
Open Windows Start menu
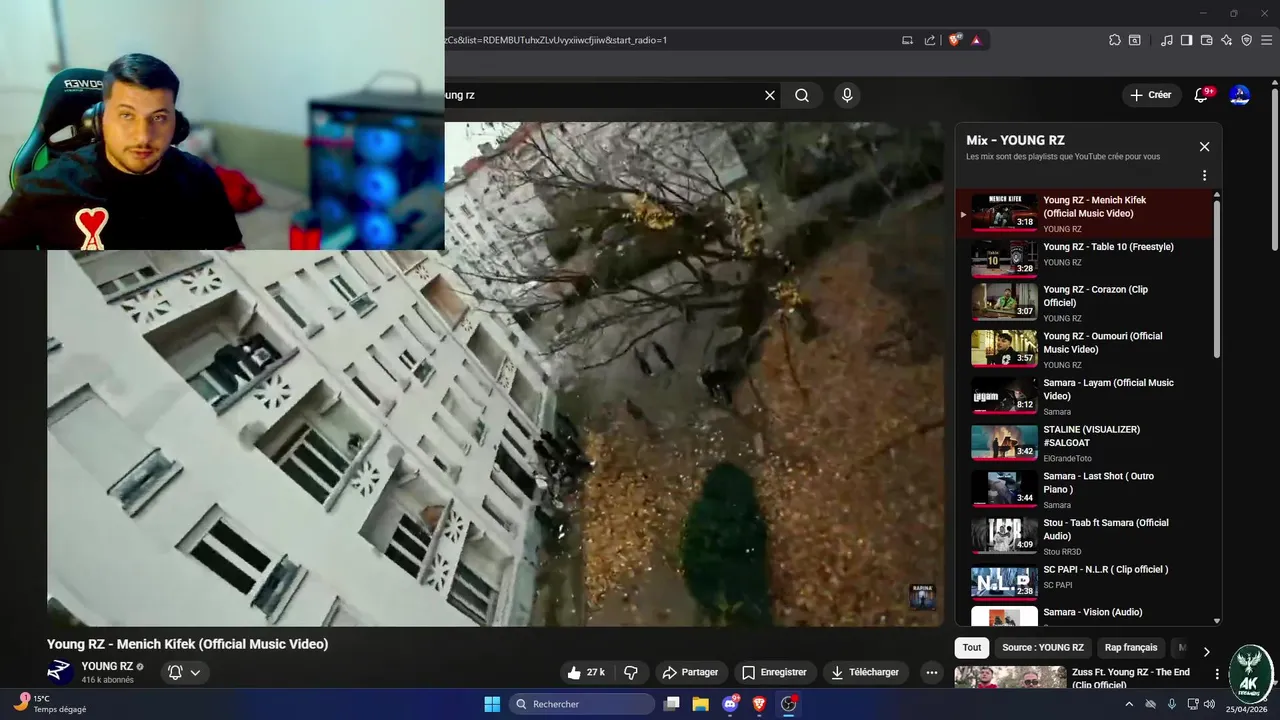click(x=492, y=704)
